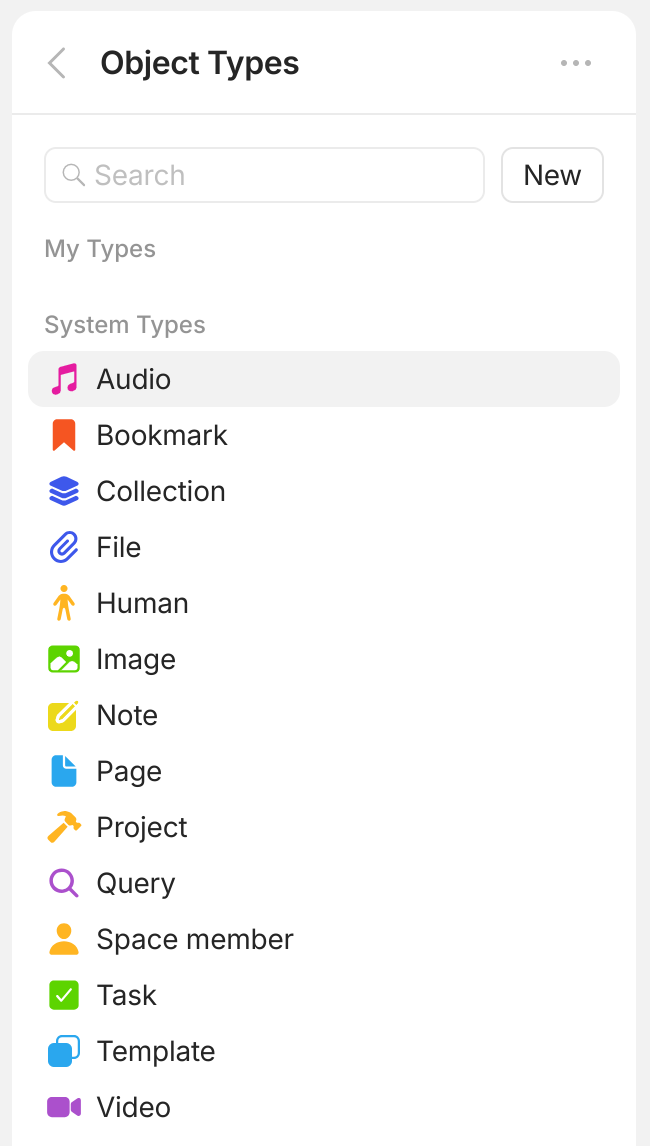650x1146 pixels.
Task: Open the Page object type
Action: pos(129,772)
